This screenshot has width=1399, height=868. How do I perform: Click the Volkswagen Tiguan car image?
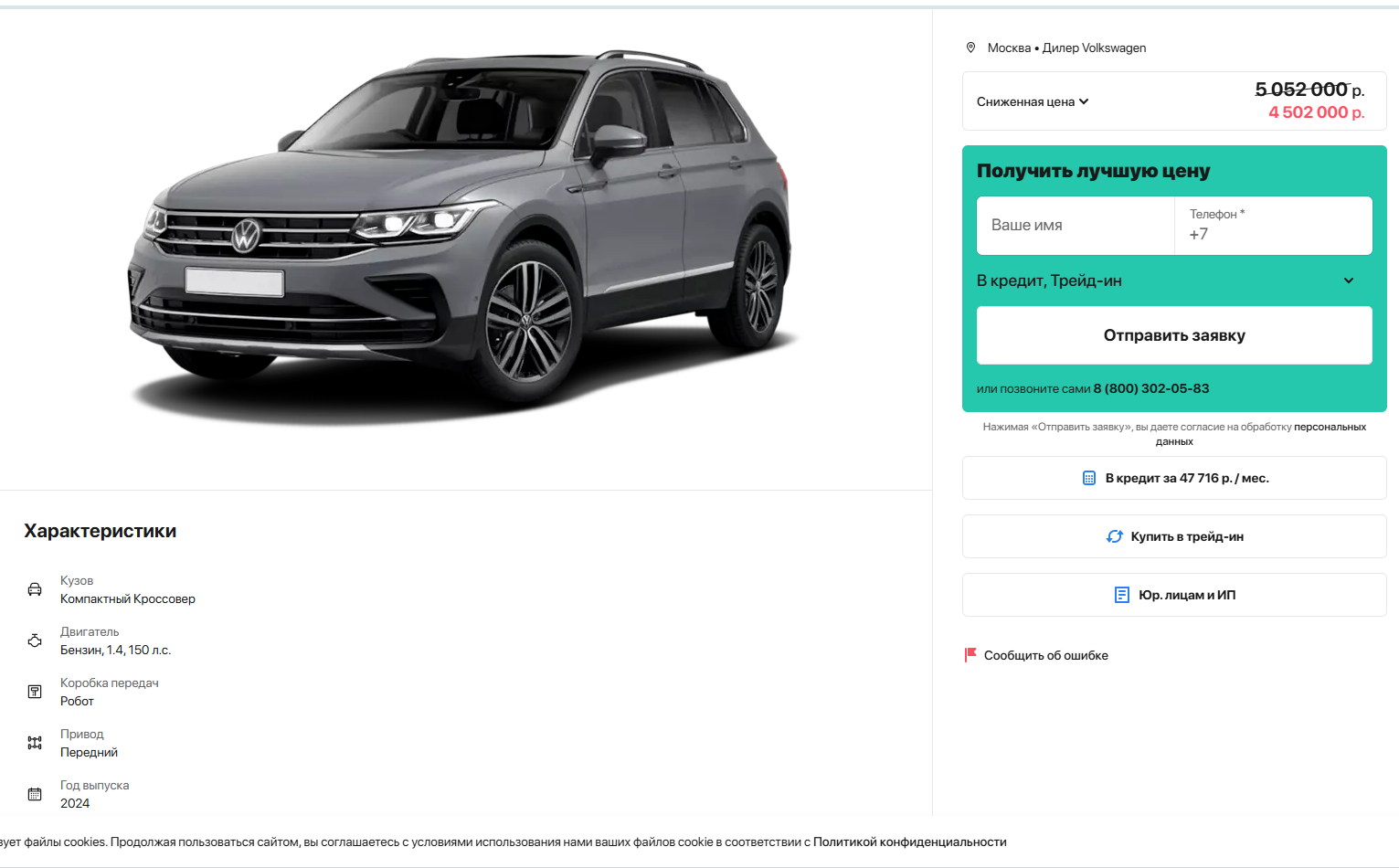[461, 233]
